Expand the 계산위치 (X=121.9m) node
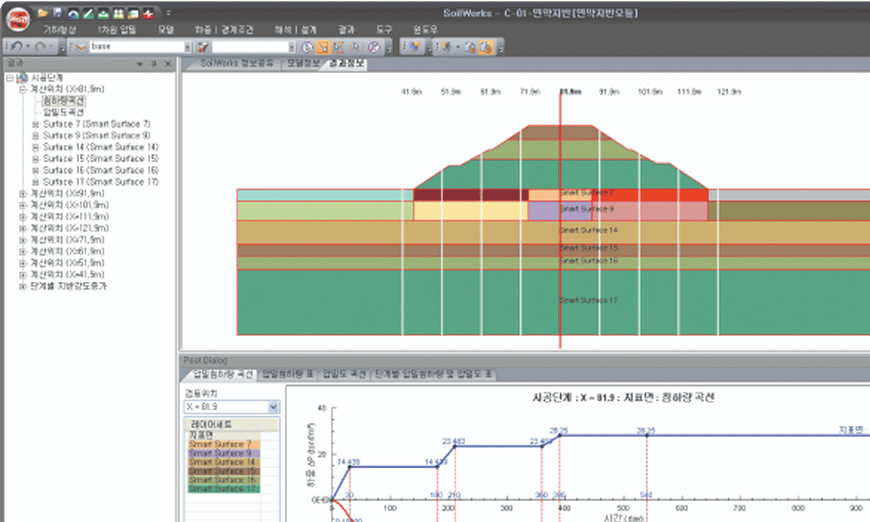Viewport: 870px width, 522px height. (x=23, y=229)
